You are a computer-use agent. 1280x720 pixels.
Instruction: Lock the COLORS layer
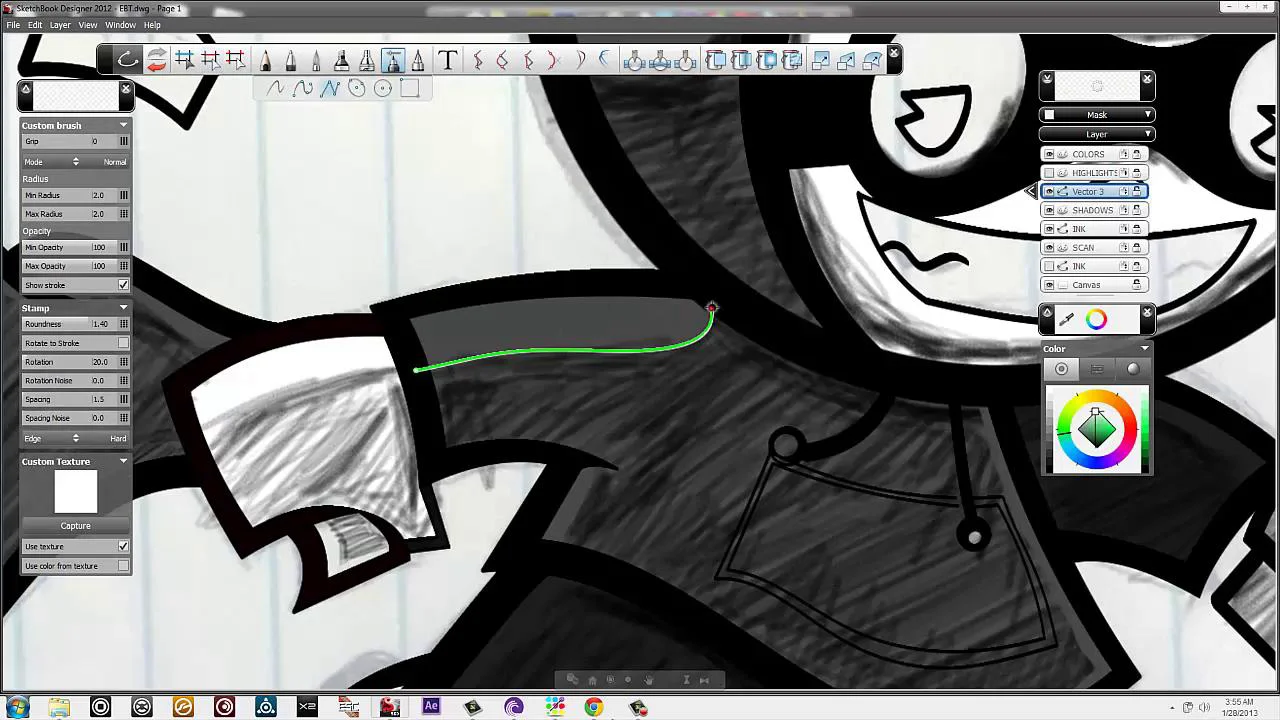pos(1137,154)
